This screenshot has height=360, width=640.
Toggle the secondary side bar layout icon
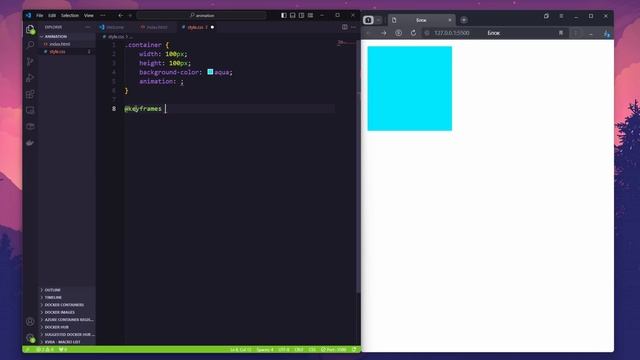point(302,16)
